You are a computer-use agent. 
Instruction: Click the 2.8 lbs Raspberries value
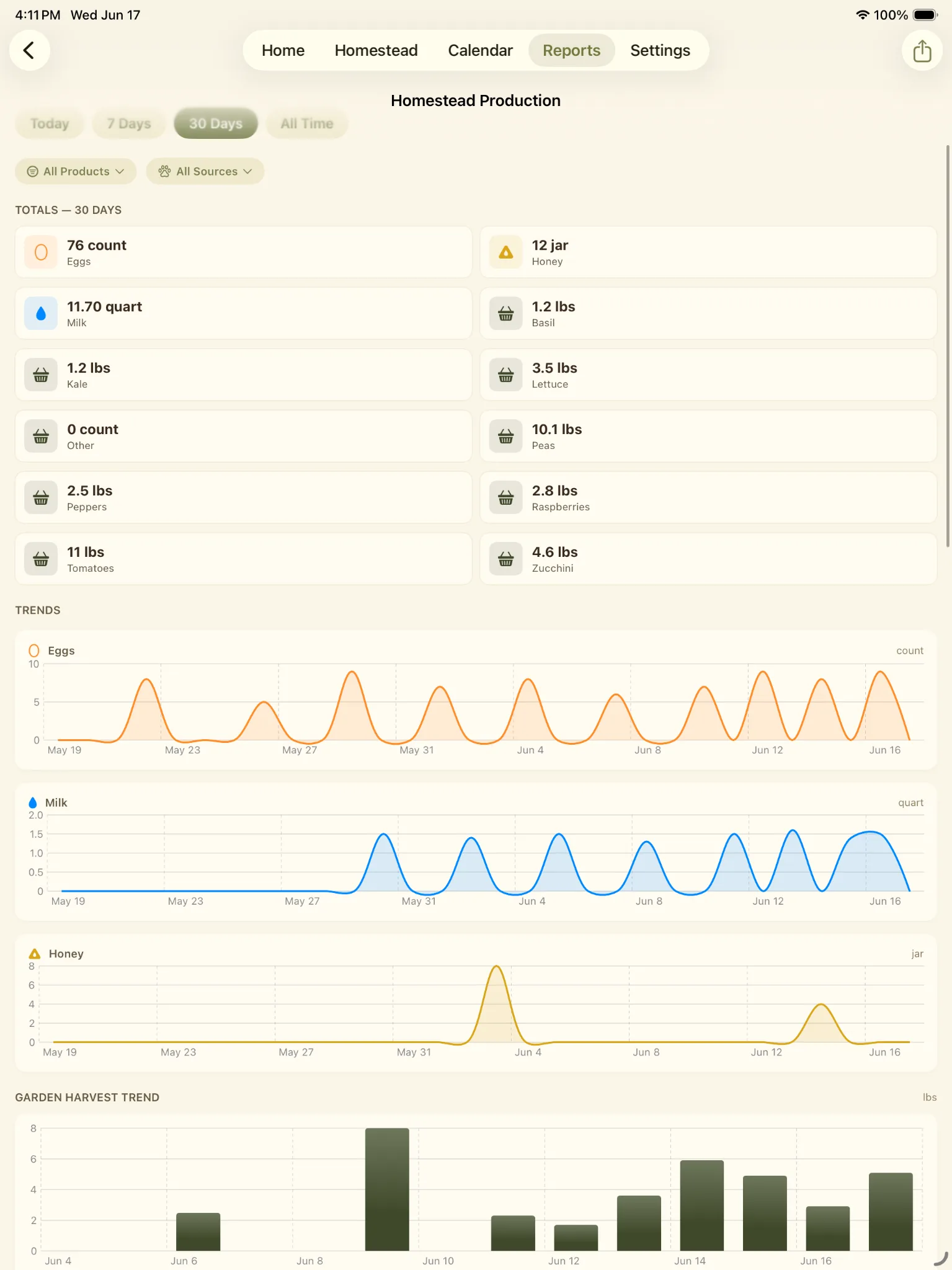pyautogui.click(x=554, y=491)
